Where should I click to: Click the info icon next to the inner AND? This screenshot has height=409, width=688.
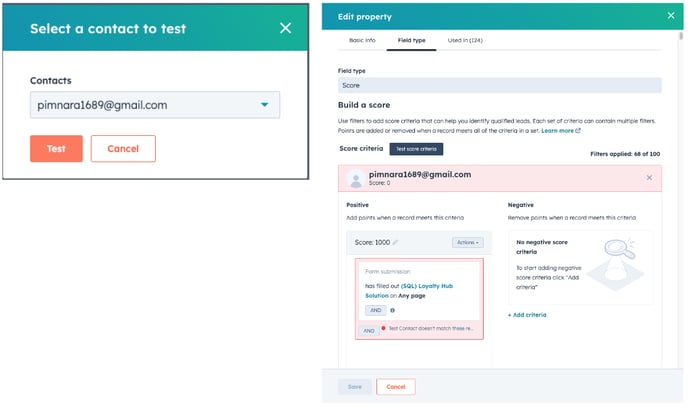[392, 310]
